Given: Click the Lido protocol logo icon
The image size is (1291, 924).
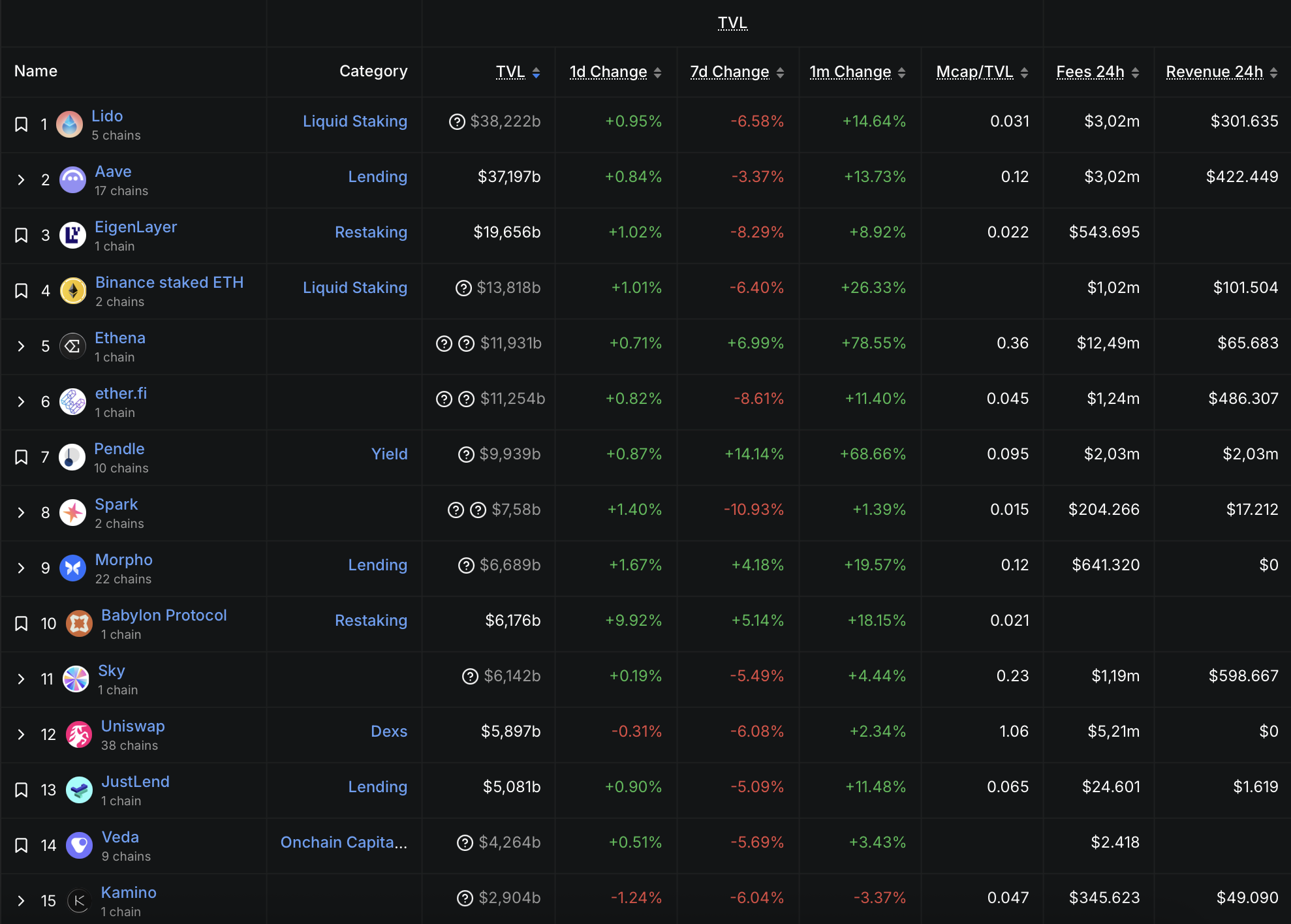Looking at the screenshot, I should pyautogui.click(x=69, y=124).
